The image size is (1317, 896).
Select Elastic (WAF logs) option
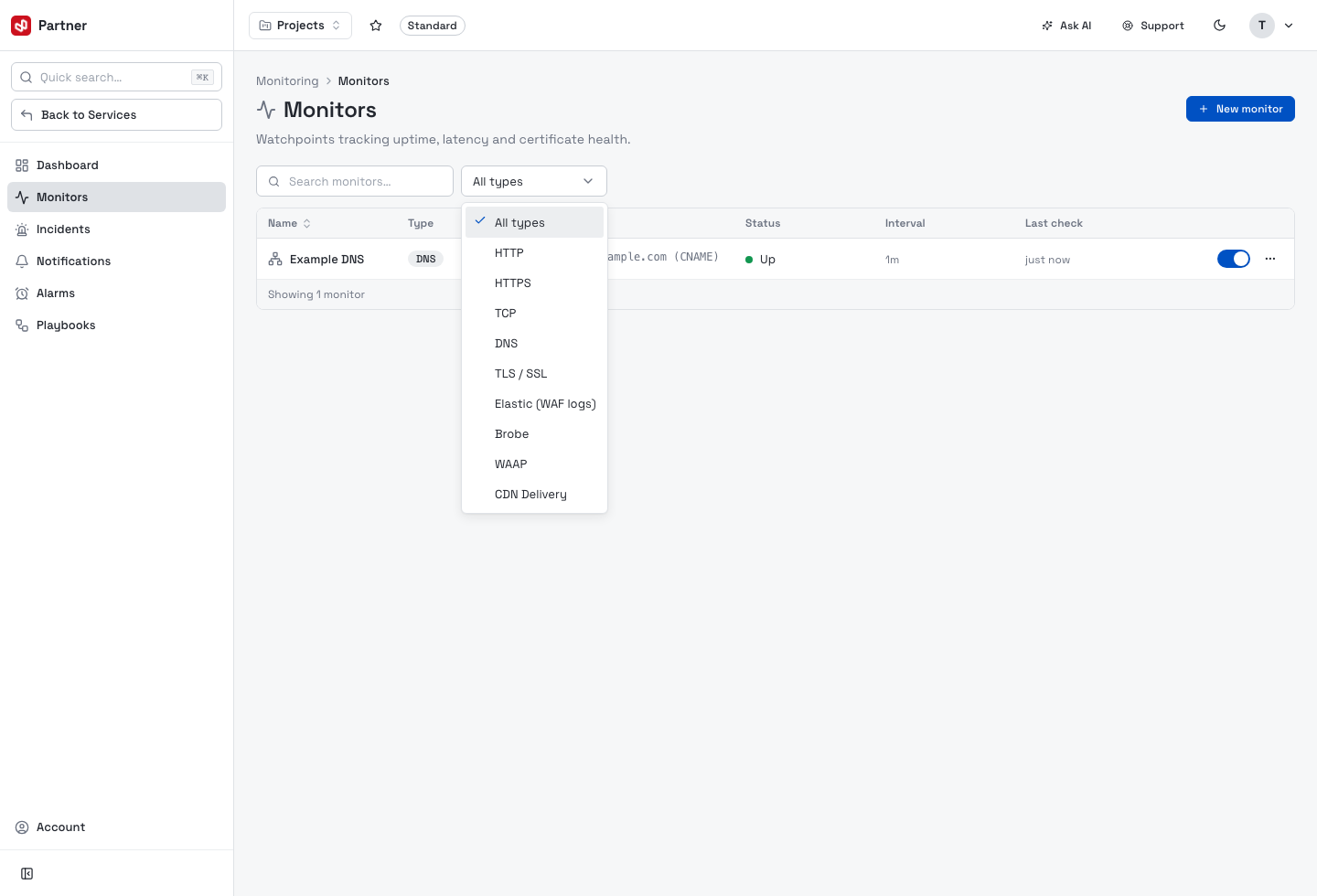click(534, 403)
